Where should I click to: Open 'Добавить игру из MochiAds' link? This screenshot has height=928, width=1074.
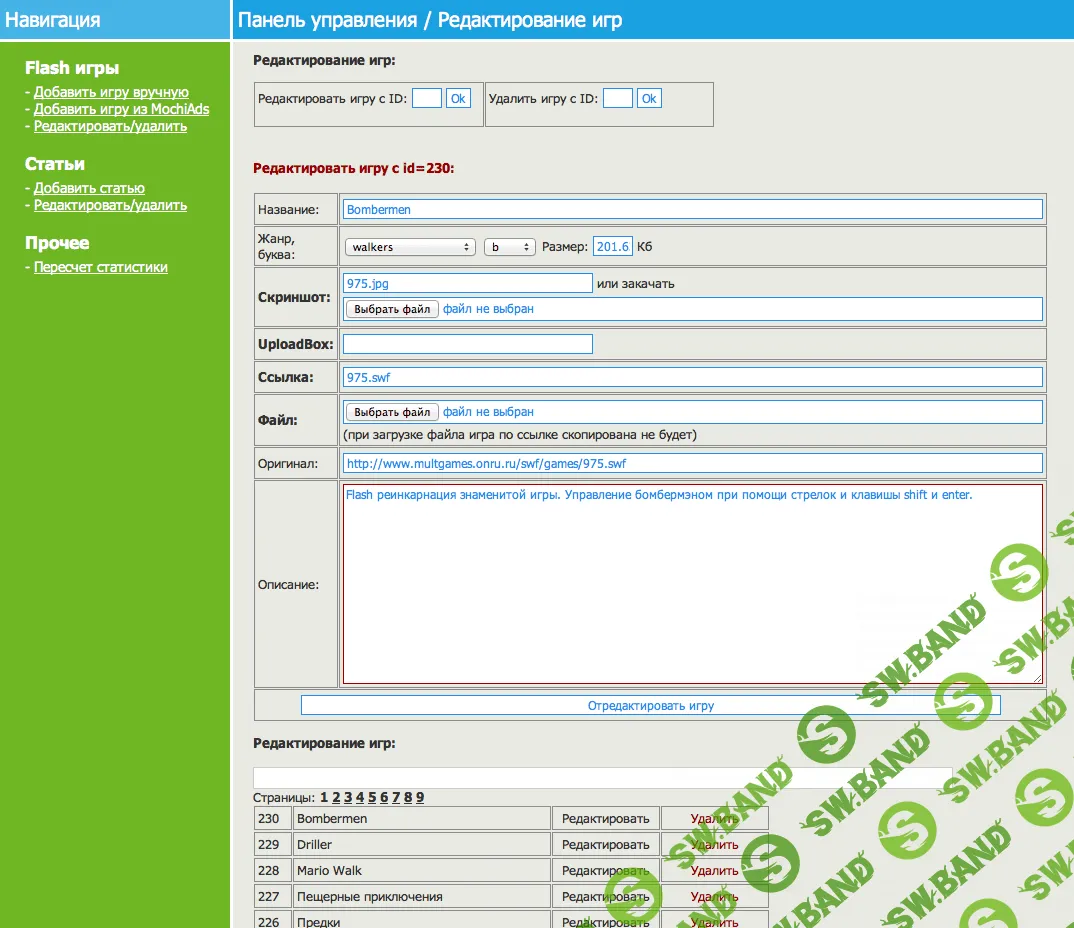click(x=121, y=109)
